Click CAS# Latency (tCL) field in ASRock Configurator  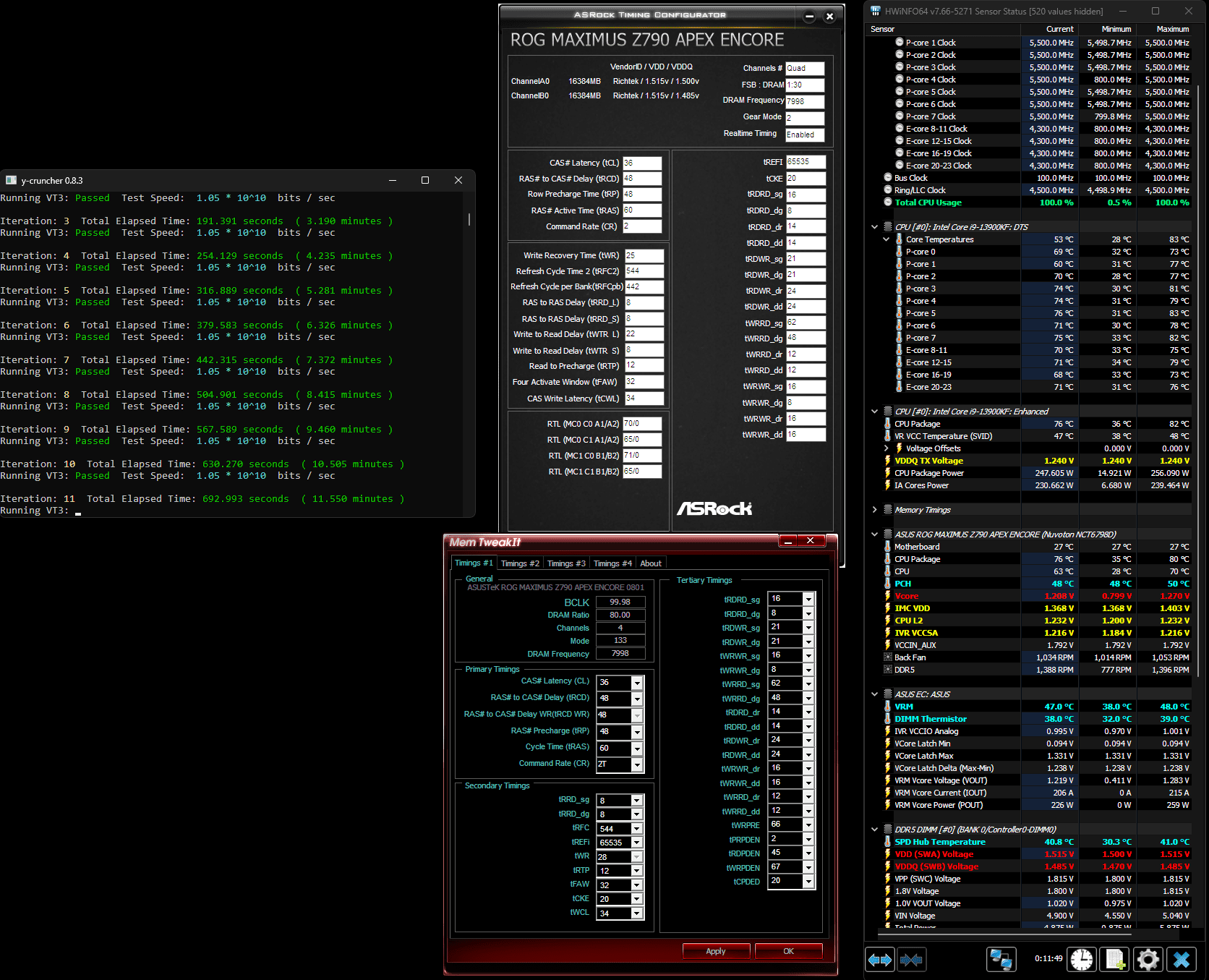(x=642, y=163)
